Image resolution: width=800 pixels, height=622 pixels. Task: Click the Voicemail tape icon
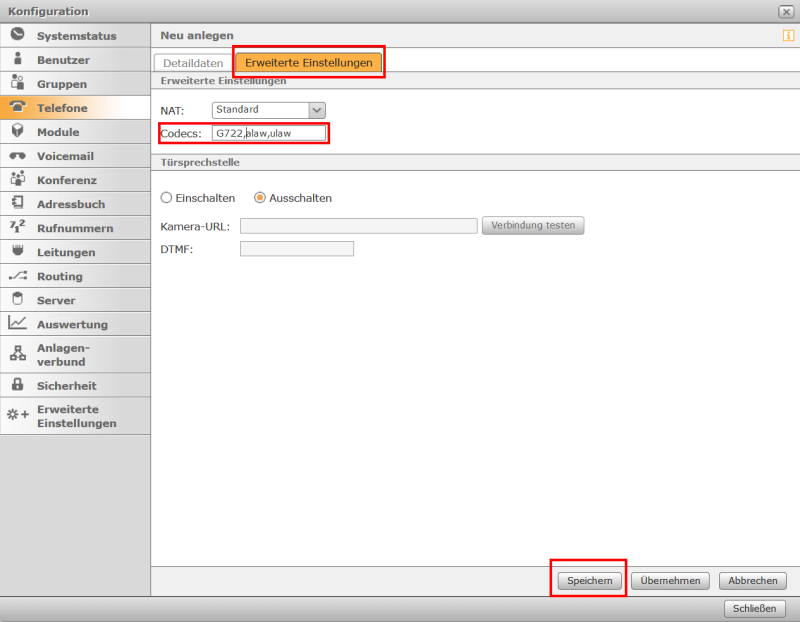click(x=17, y=156)
